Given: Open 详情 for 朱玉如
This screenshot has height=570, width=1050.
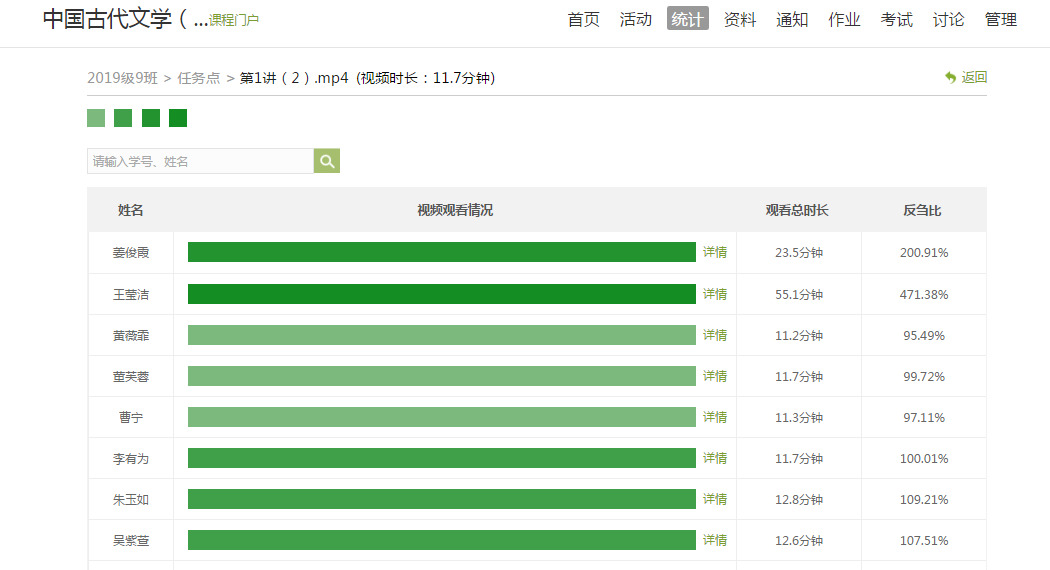Looking at the screenshot, I should (x=715, y=499).
